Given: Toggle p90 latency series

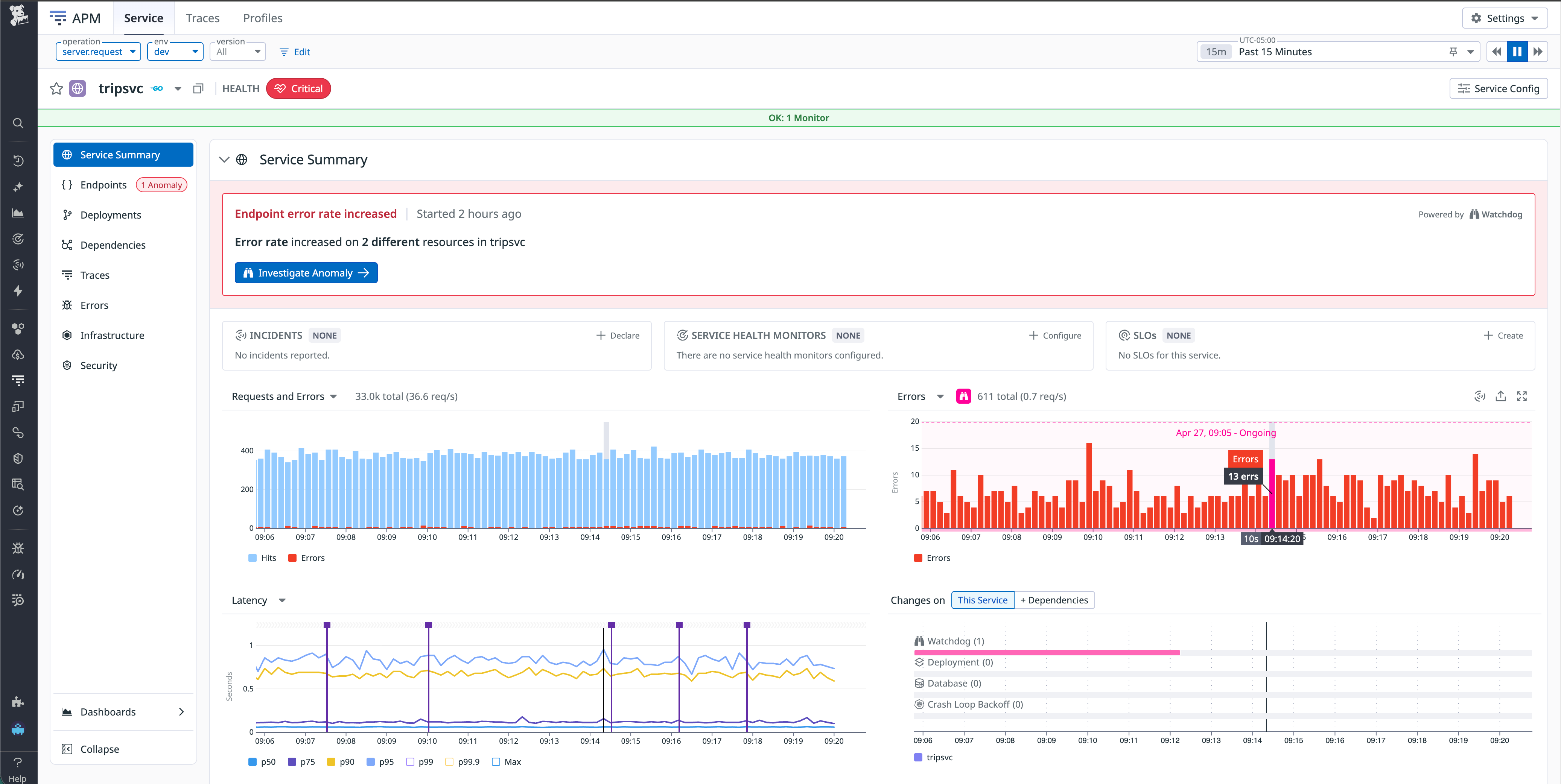Looking at the screenshot, I should [x=341, y=762].
